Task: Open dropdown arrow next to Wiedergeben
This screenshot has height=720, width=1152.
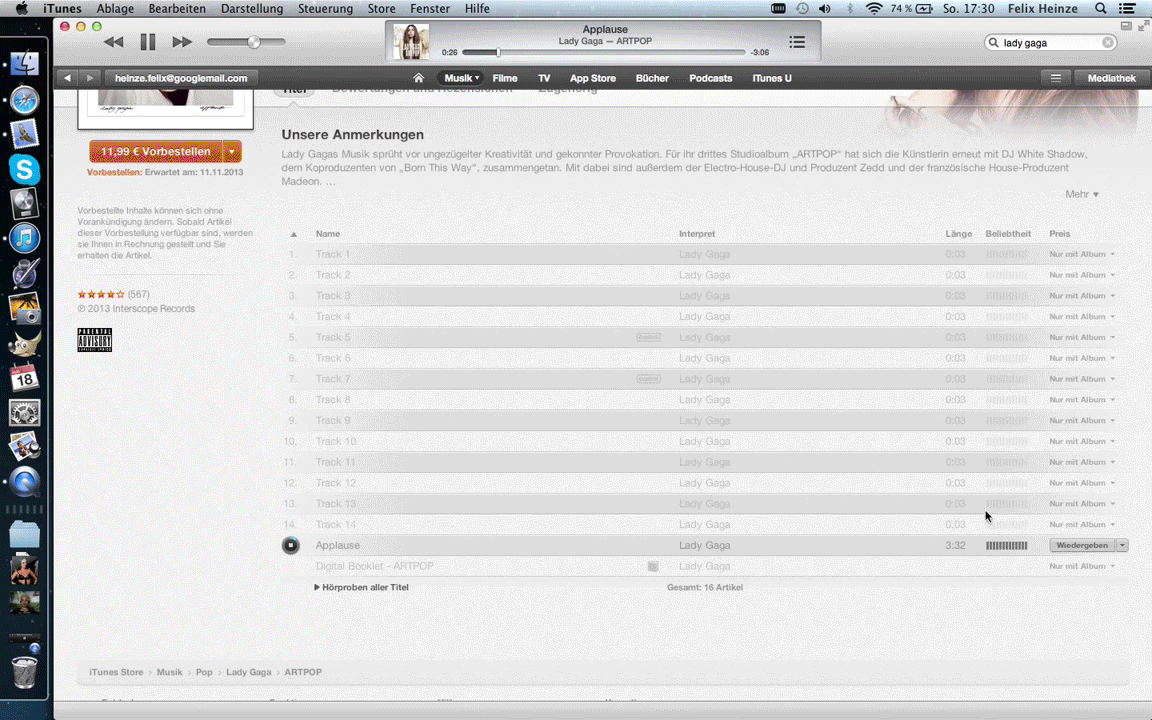Action: [1122, 545]
